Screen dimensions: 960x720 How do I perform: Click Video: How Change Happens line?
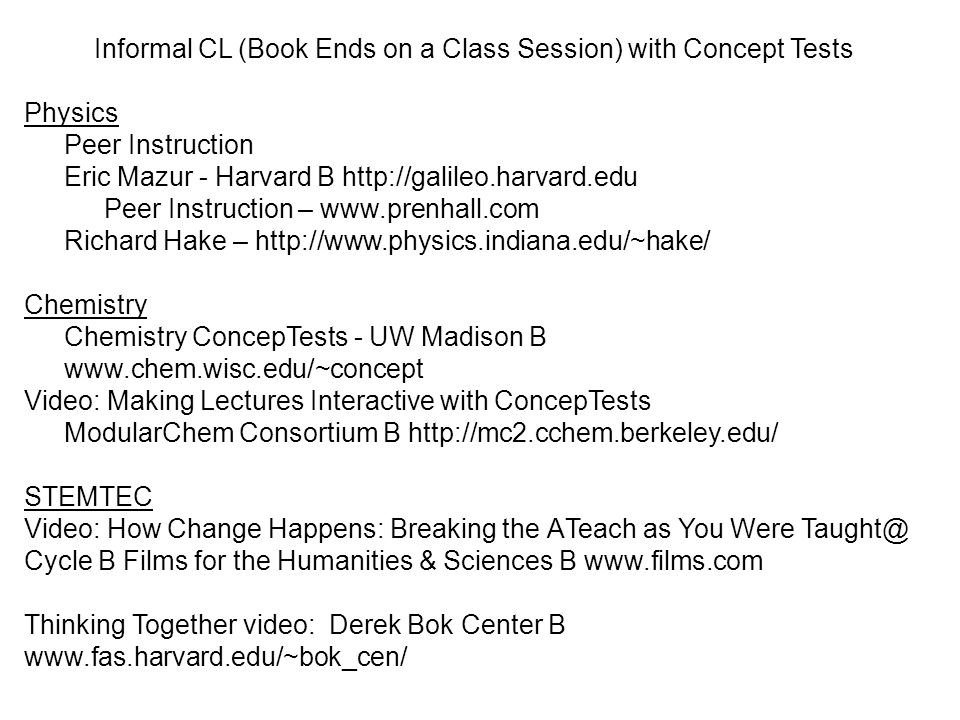coord(467,529)
